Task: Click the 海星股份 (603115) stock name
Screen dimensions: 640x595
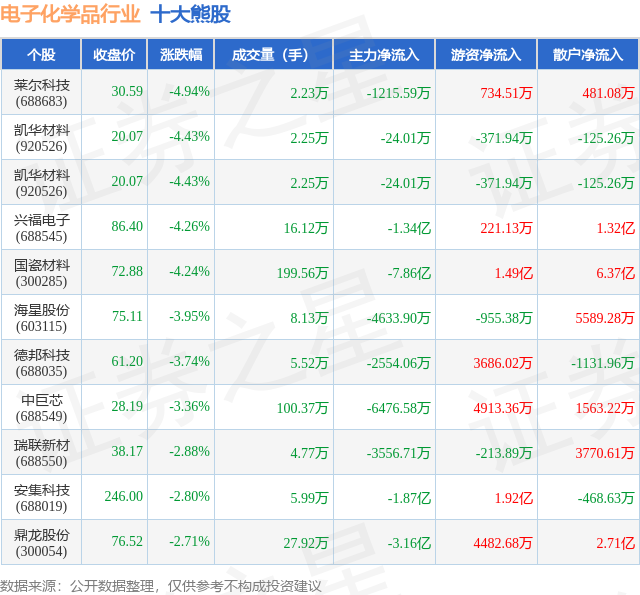Action: click(41, 317)
